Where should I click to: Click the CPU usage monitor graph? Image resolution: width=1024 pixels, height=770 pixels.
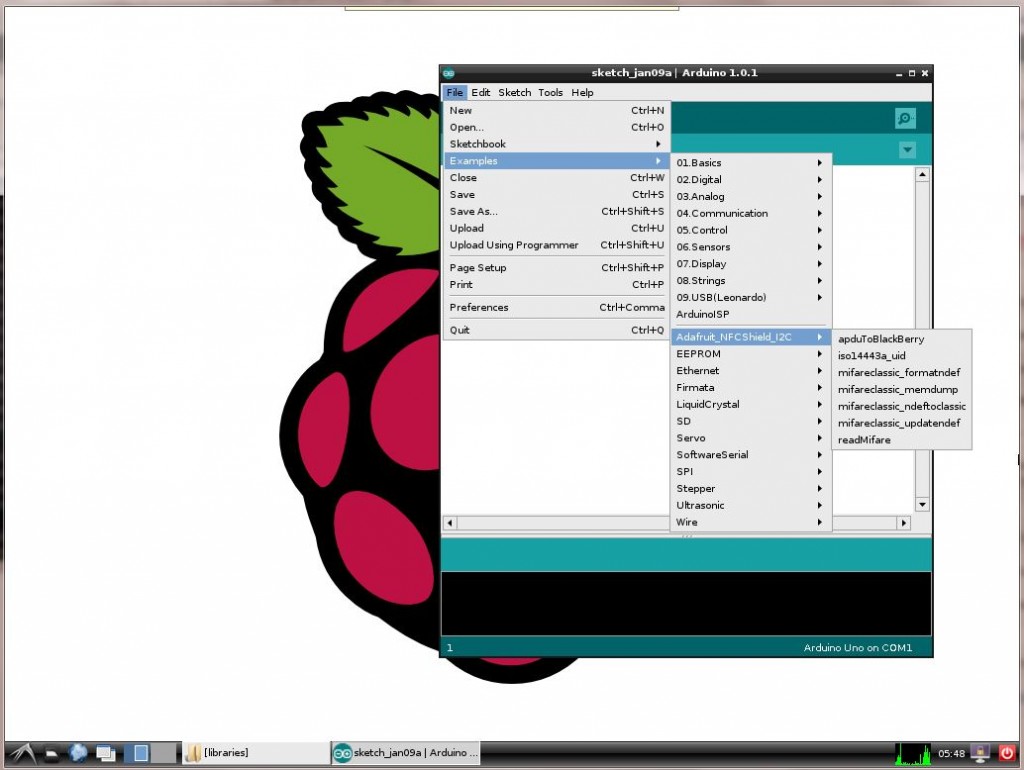click(x=913, y=754)
